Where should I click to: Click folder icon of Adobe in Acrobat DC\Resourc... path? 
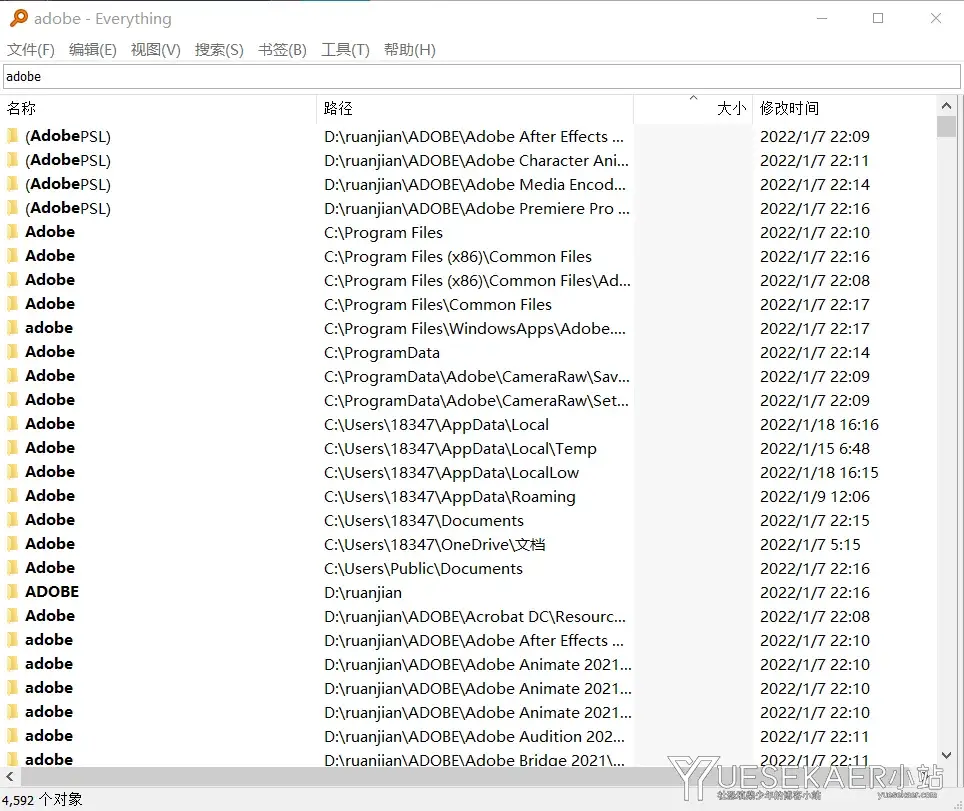[12, 615]
